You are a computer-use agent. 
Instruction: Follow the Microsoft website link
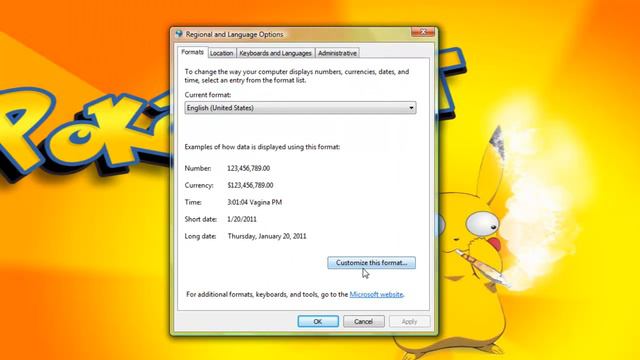coord(376,294)
